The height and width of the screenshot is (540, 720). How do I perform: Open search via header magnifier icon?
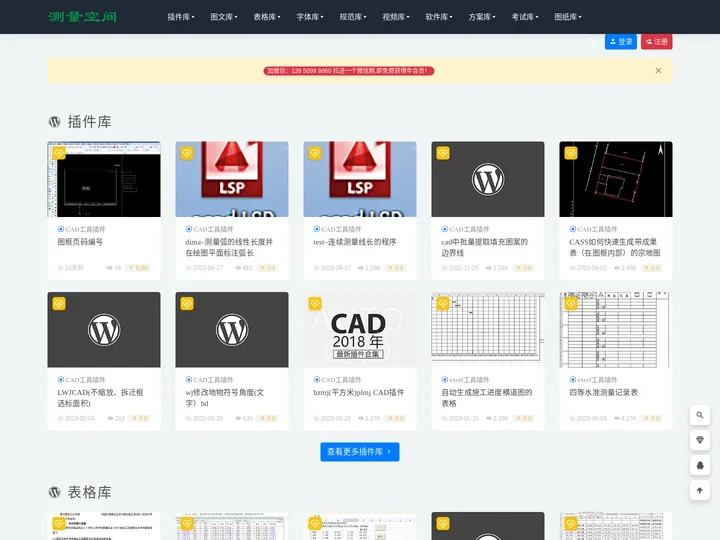click(592, 42)
